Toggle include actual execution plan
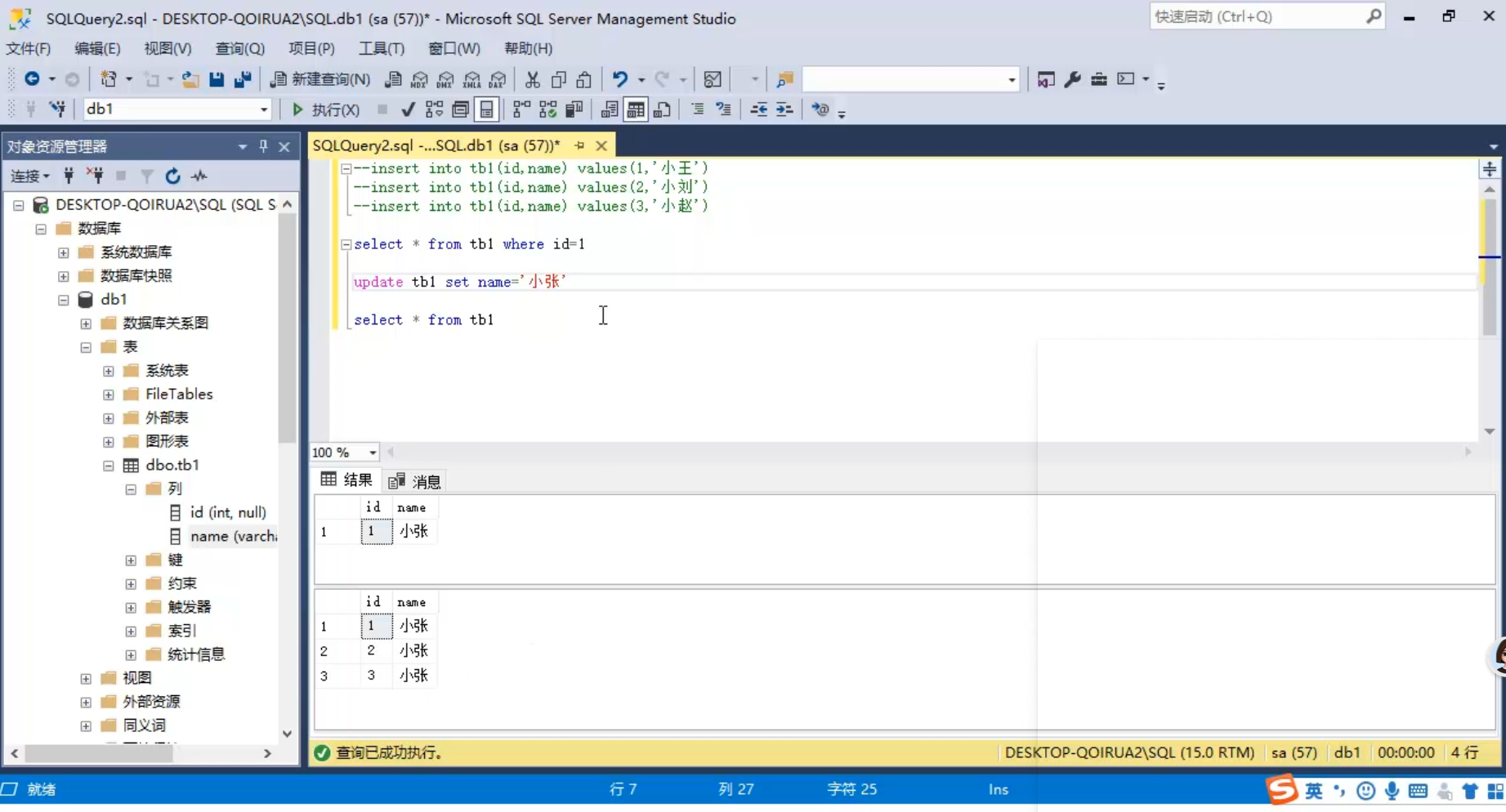This screenshot has height=812, width=1506. 521,109
